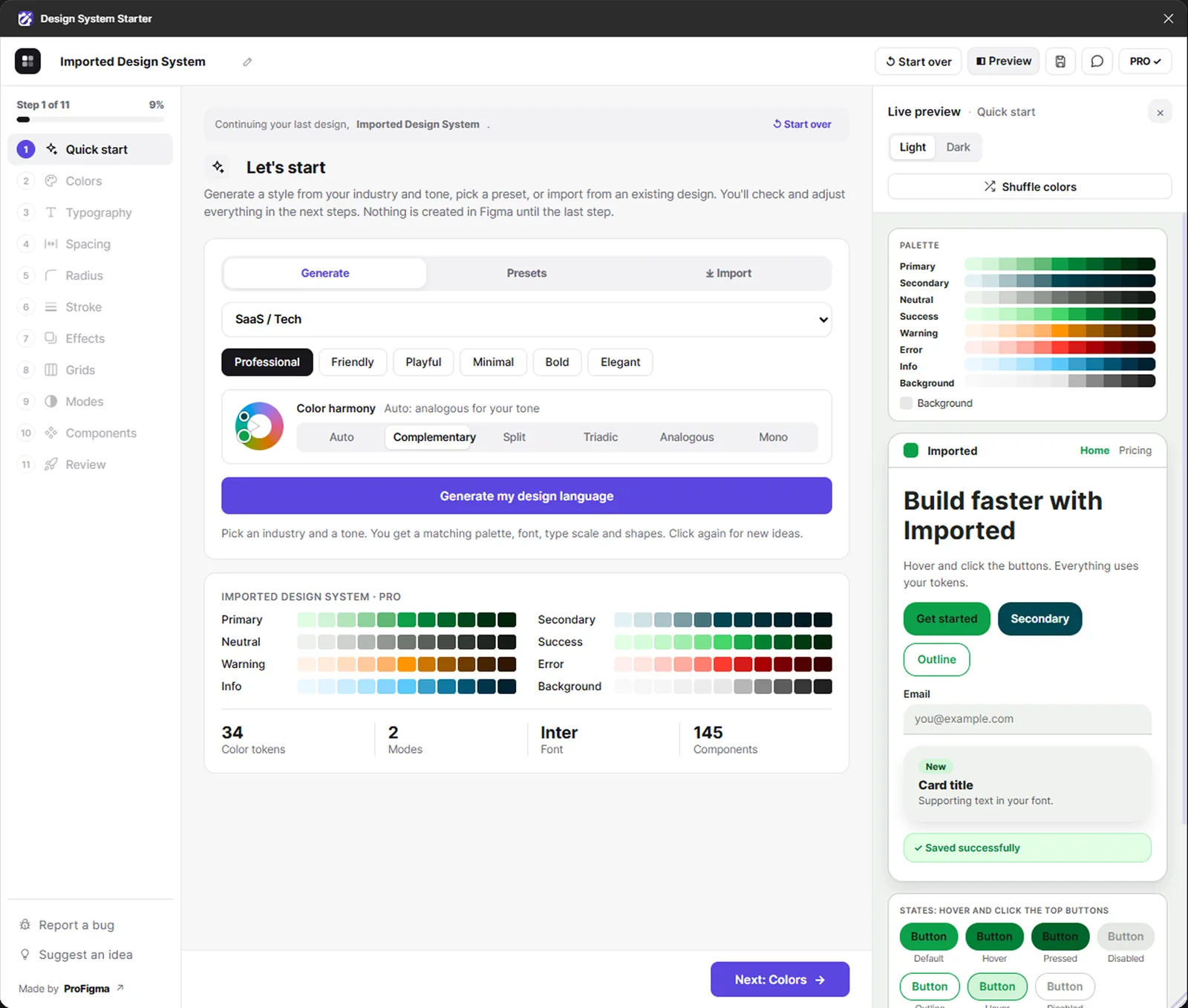Switch preview to Dark mode
1188x1008 pixels.
tap(958, 147)
